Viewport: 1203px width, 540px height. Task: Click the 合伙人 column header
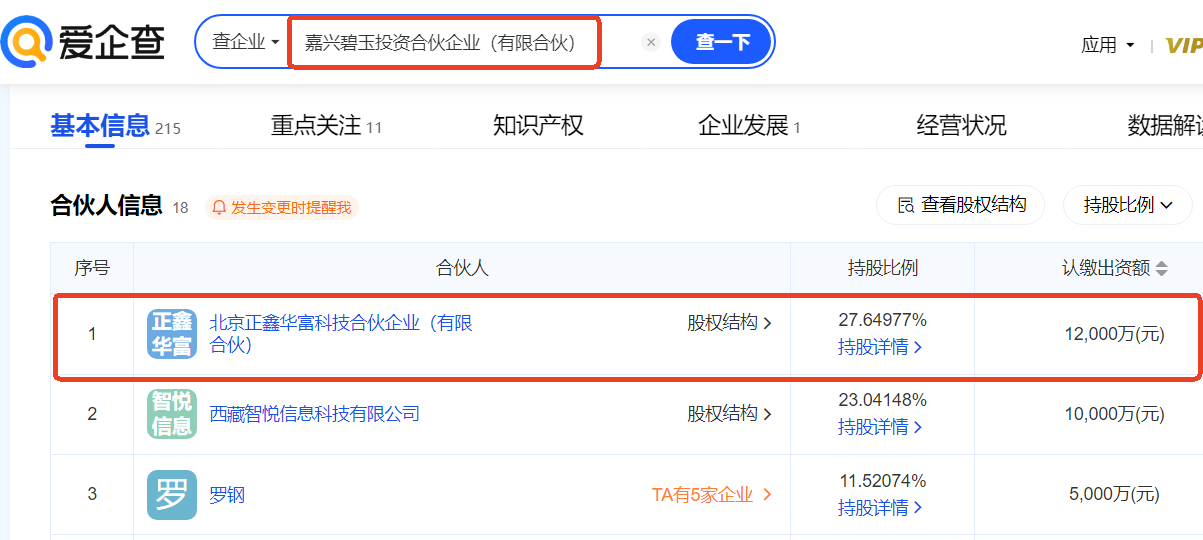point(462,268)
